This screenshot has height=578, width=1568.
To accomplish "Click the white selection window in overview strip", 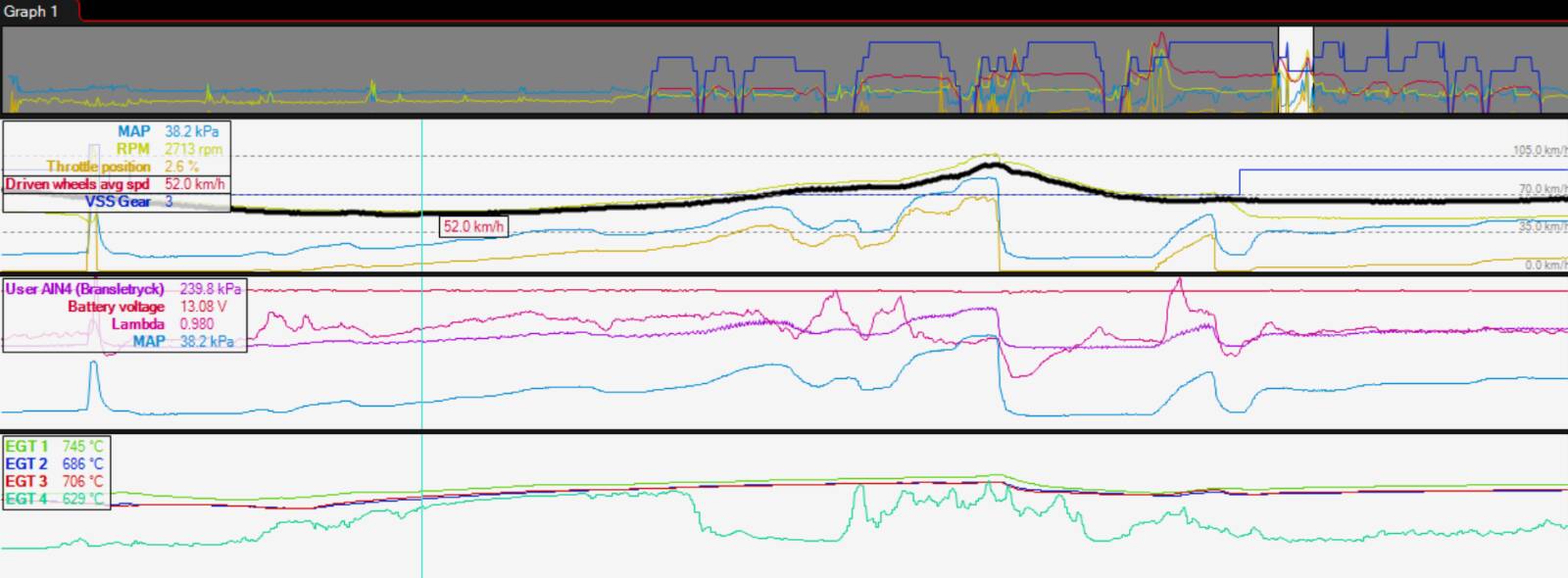I will (1295, 69).
